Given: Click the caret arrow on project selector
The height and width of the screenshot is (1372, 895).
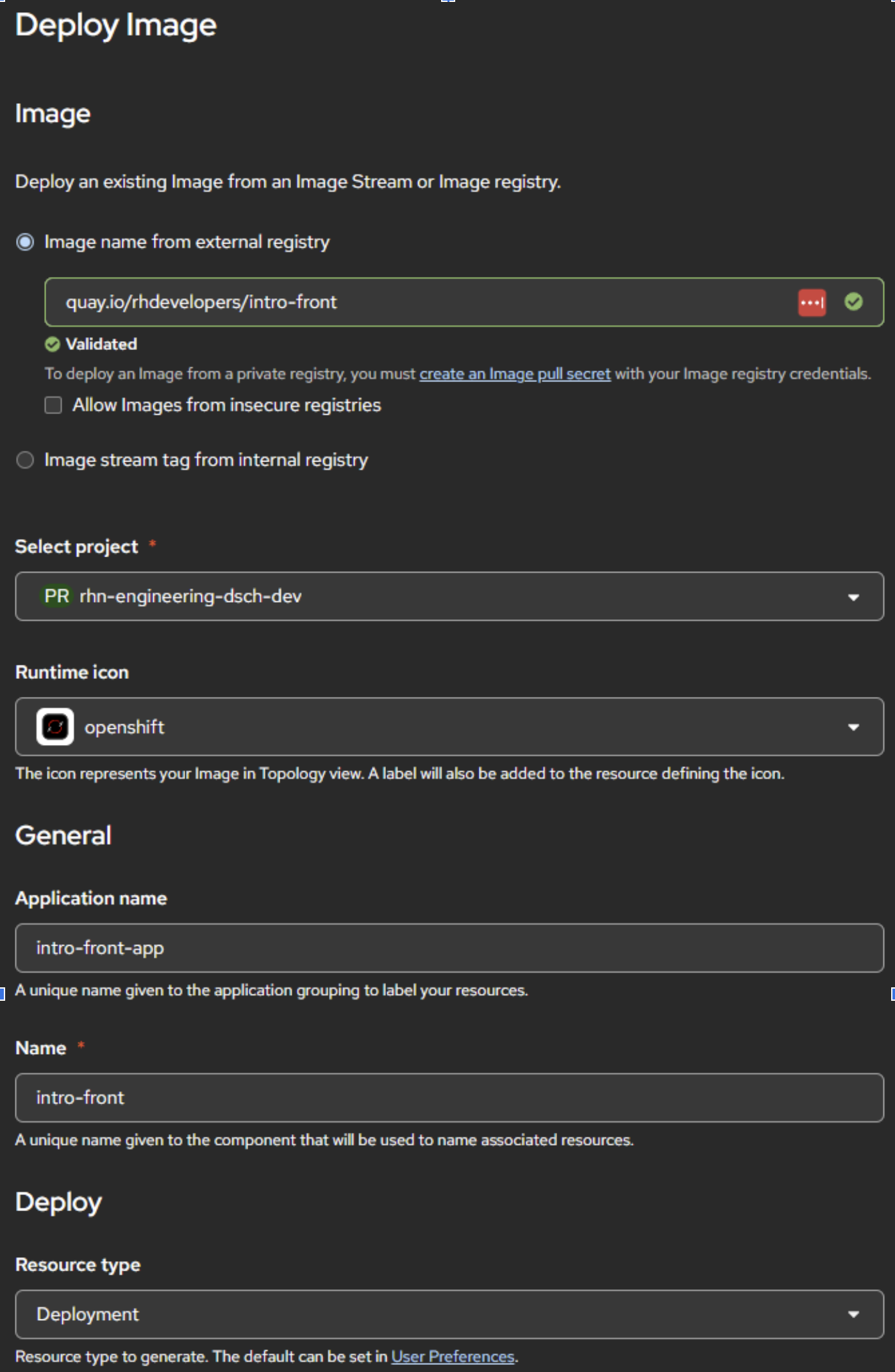Looking at the screenshot, I should pos(853,597).
